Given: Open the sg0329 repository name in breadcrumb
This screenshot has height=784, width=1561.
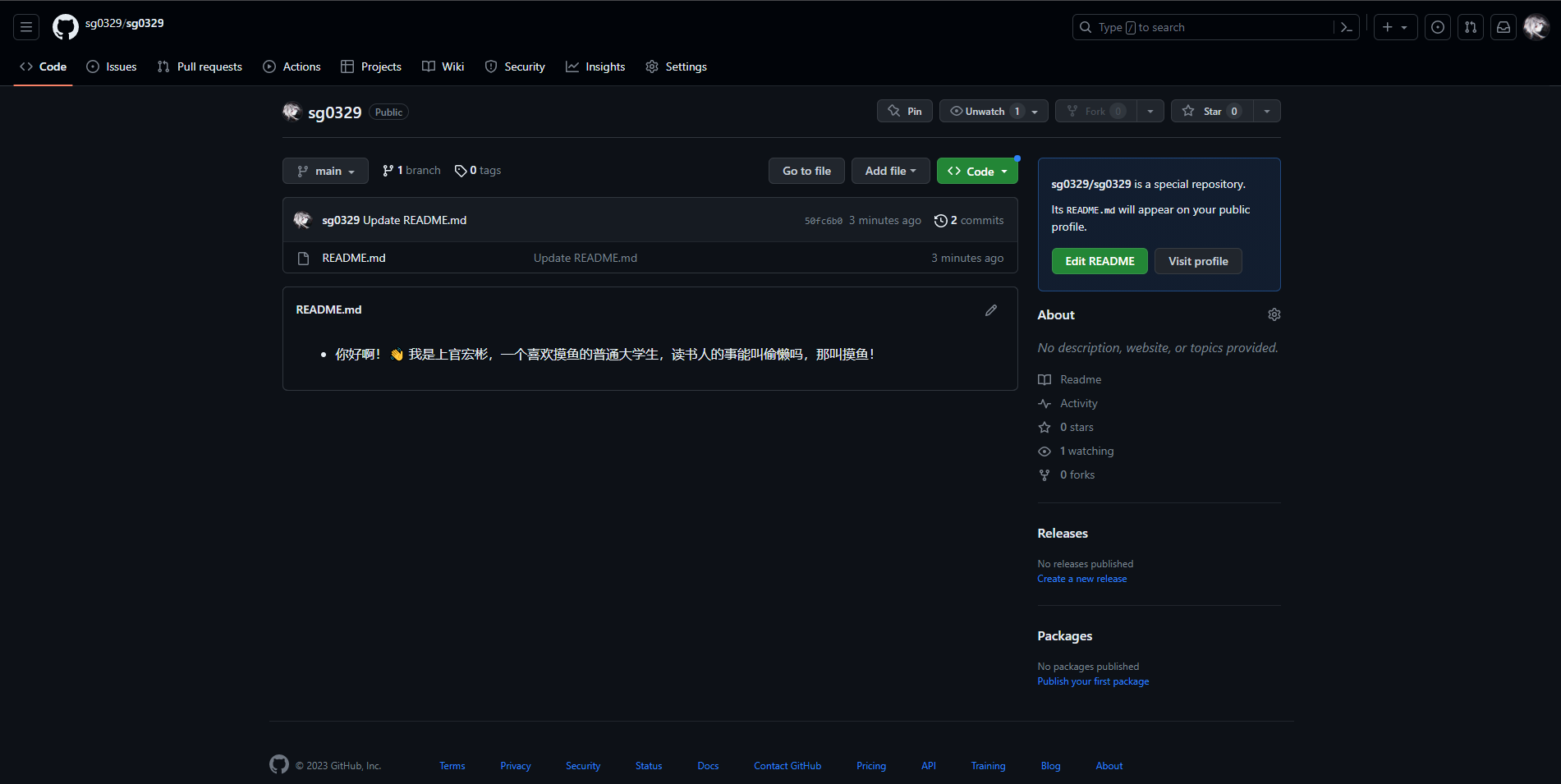Looking at the screenshot, I should pos(145,23).
